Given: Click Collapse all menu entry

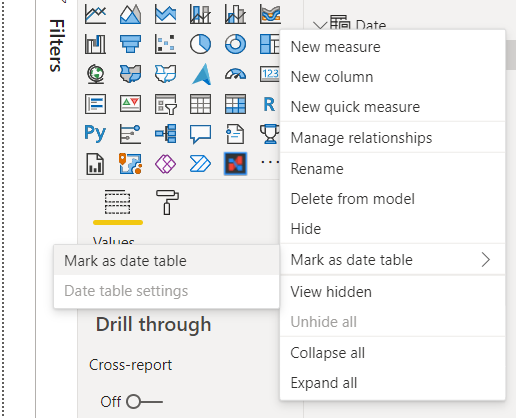Looking at the screenshot, I should pos(393,353).
